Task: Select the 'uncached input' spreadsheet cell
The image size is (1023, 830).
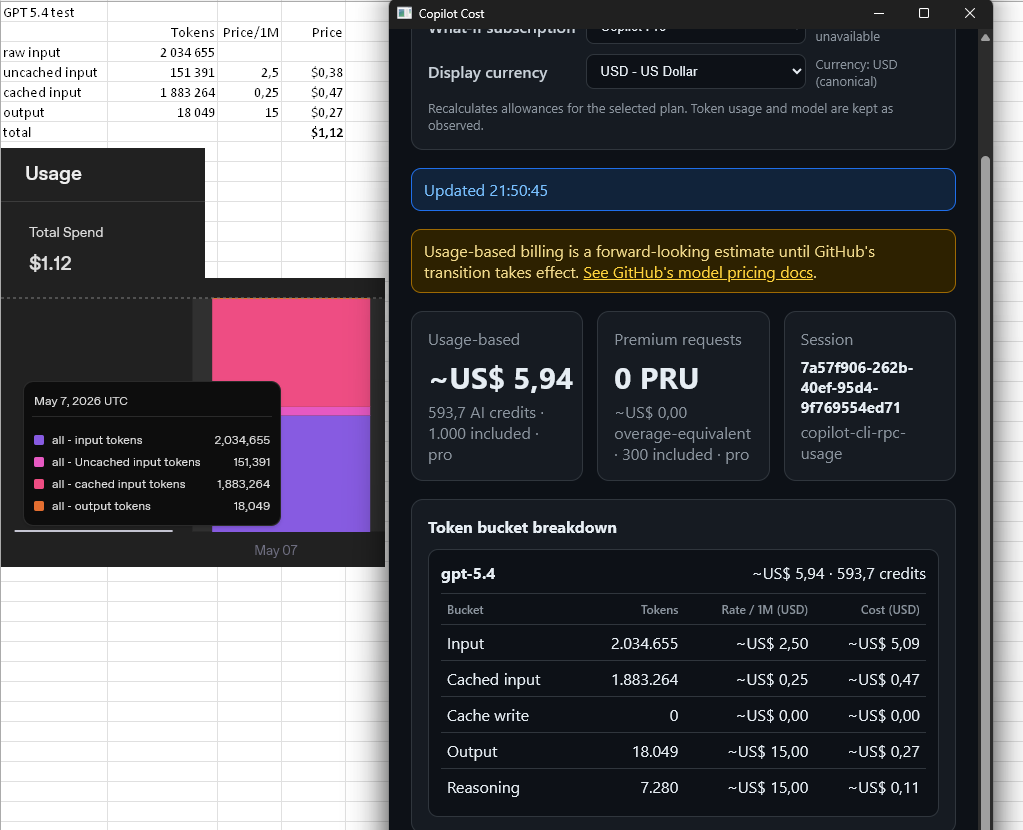Action: tap(54, 72)
